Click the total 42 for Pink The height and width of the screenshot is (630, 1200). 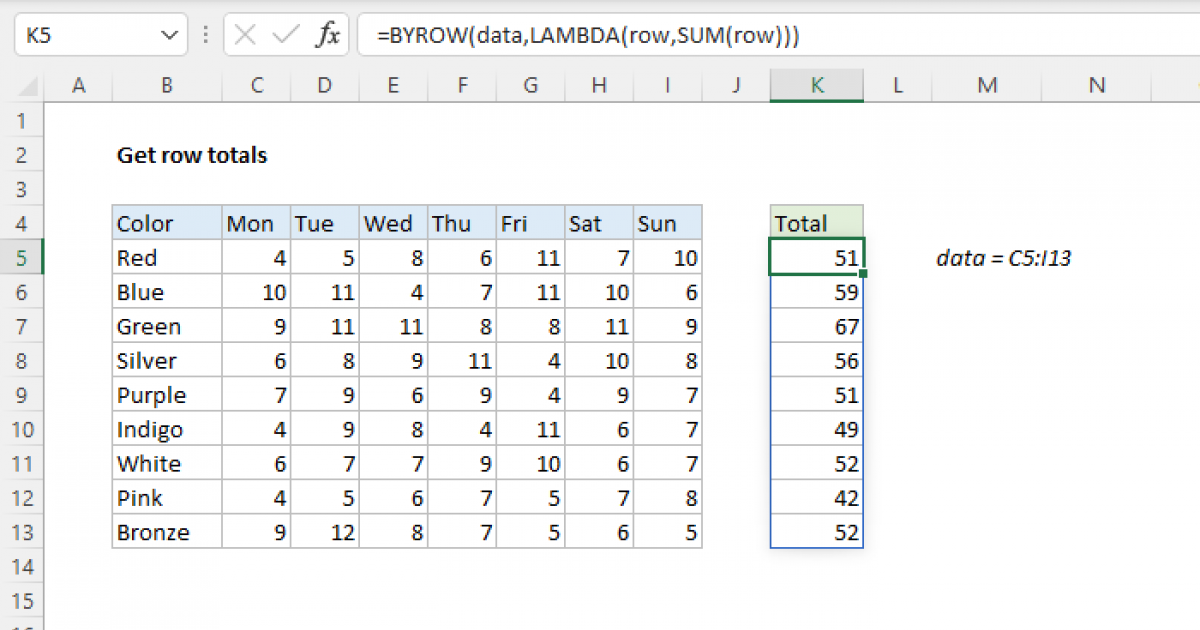[817, 498]
